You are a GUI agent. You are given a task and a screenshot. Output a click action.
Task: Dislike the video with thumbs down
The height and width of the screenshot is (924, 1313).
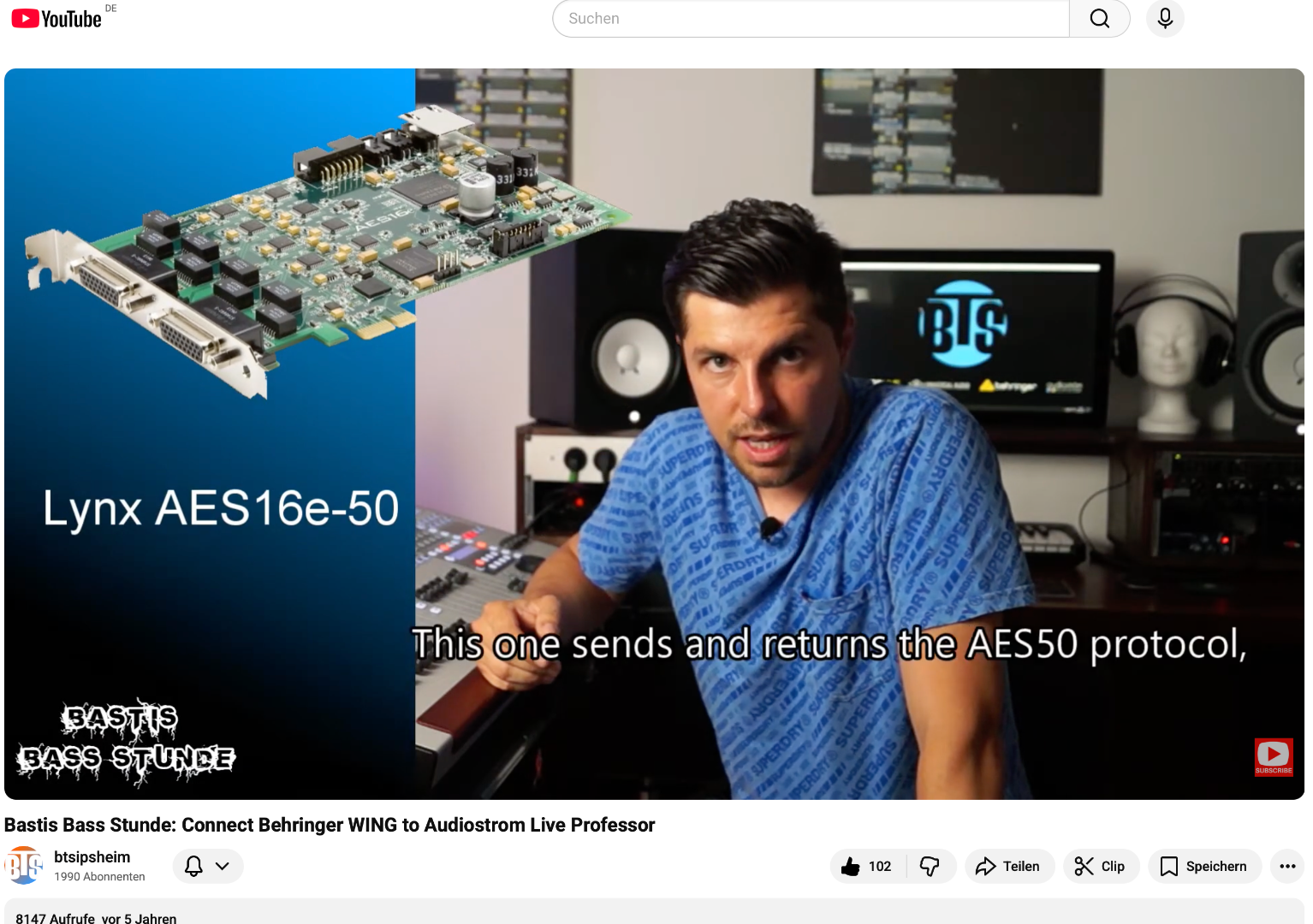[930, 866]
